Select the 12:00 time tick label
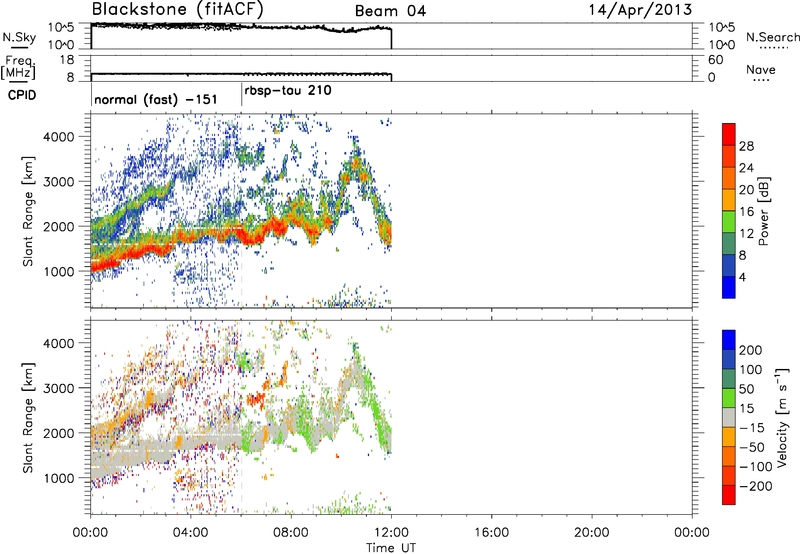Screen dimensions: 800x554 pos(391,533)
